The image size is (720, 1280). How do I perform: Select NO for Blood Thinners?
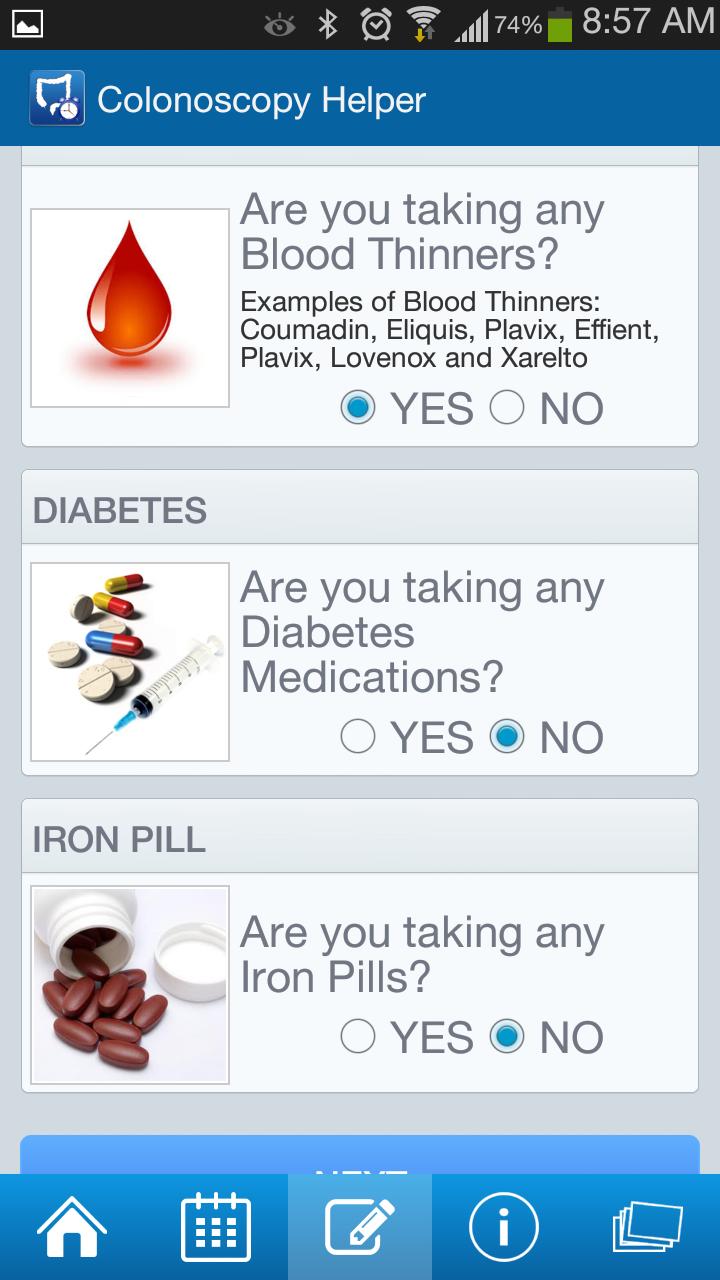coord(507,408)
